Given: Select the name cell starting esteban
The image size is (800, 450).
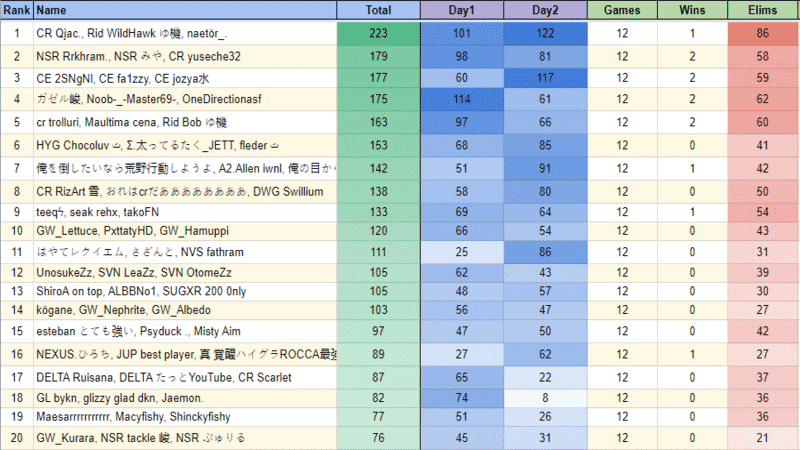Looking at the screenshot, I should [x=185, y=331].
